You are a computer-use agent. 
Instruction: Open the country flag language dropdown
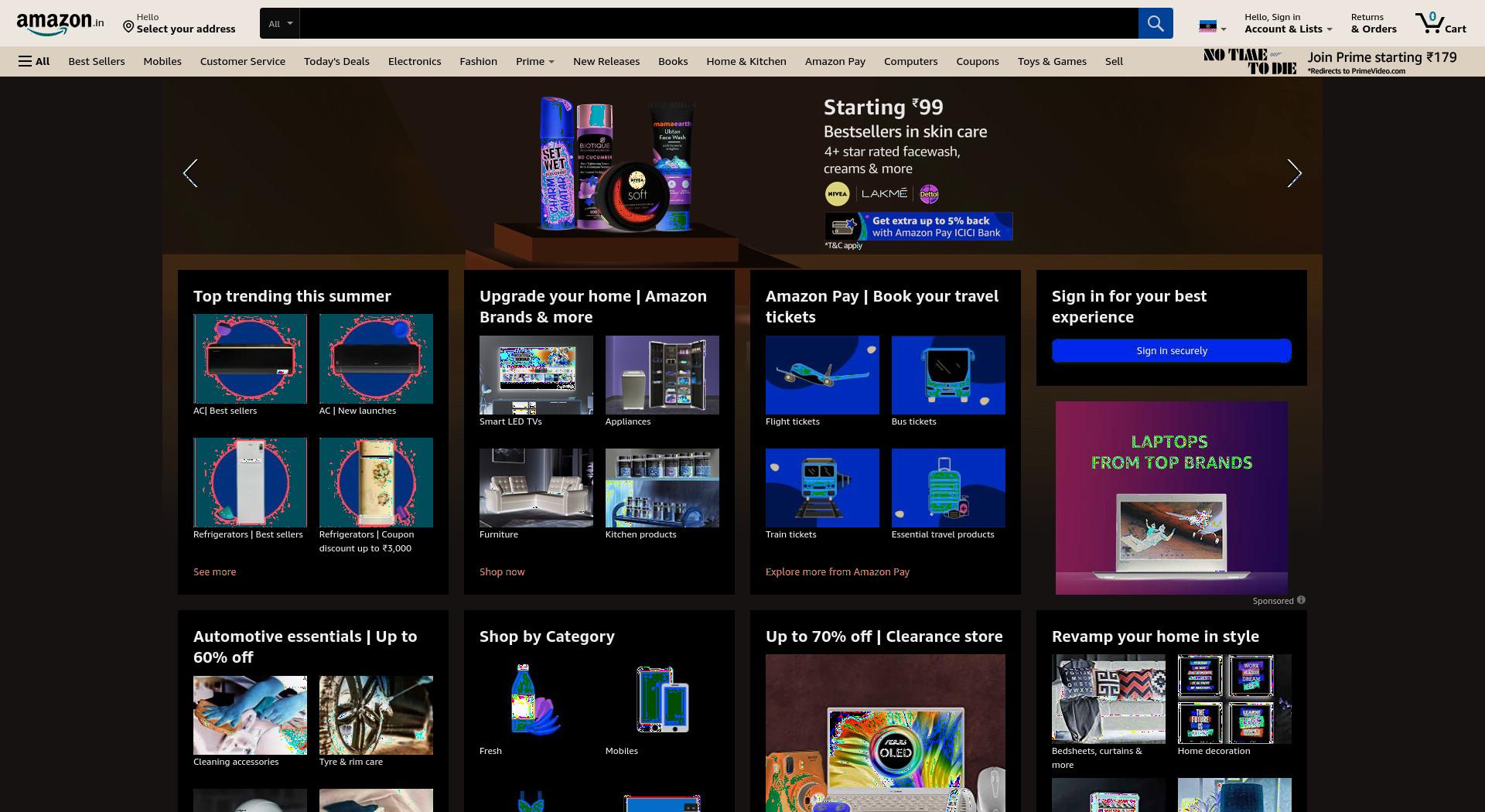coord(1212,27)
